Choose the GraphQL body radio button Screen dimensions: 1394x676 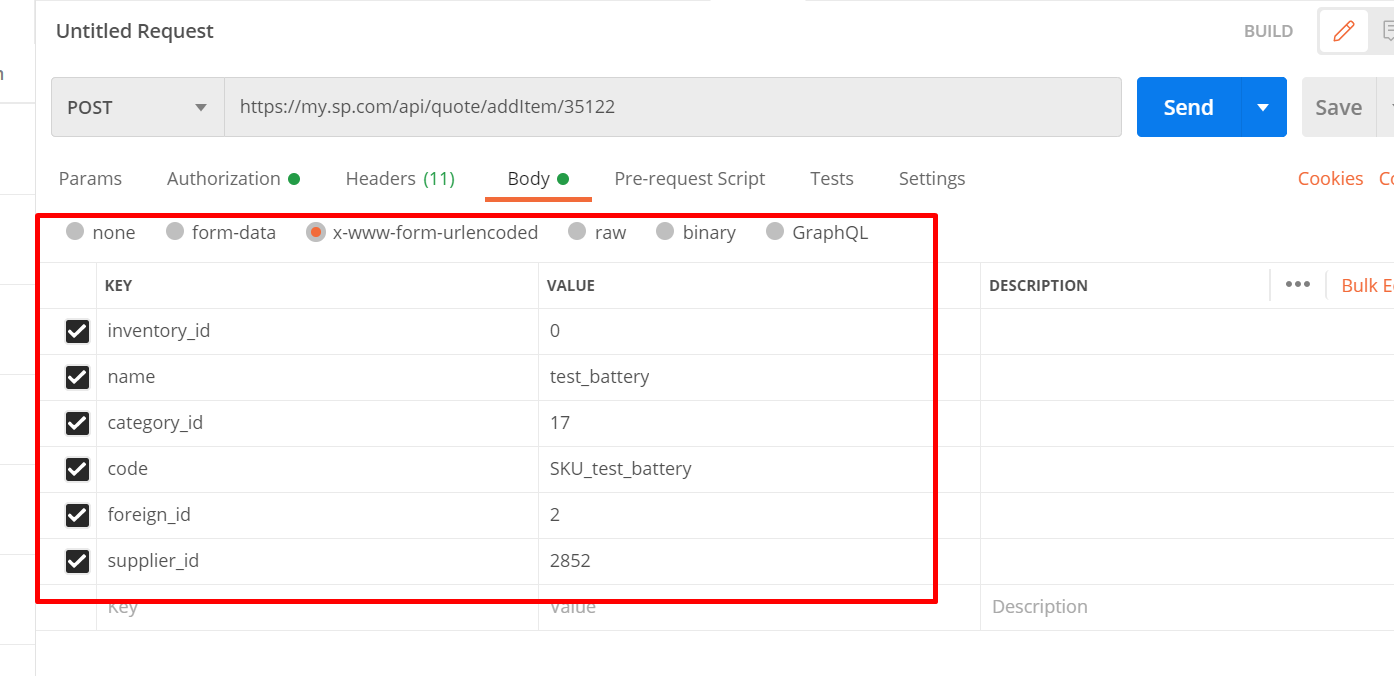775,232
